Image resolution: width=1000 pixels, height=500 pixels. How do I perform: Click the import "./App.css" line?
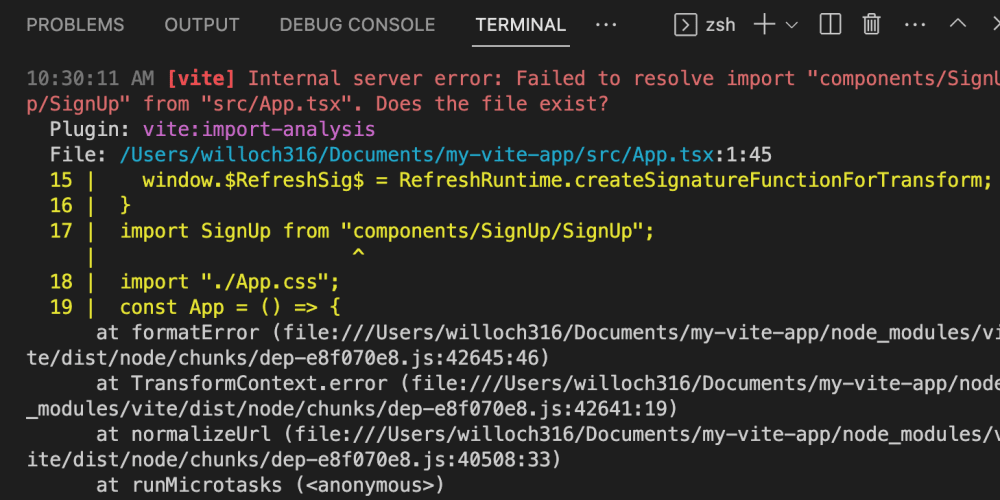pos(230,281)
